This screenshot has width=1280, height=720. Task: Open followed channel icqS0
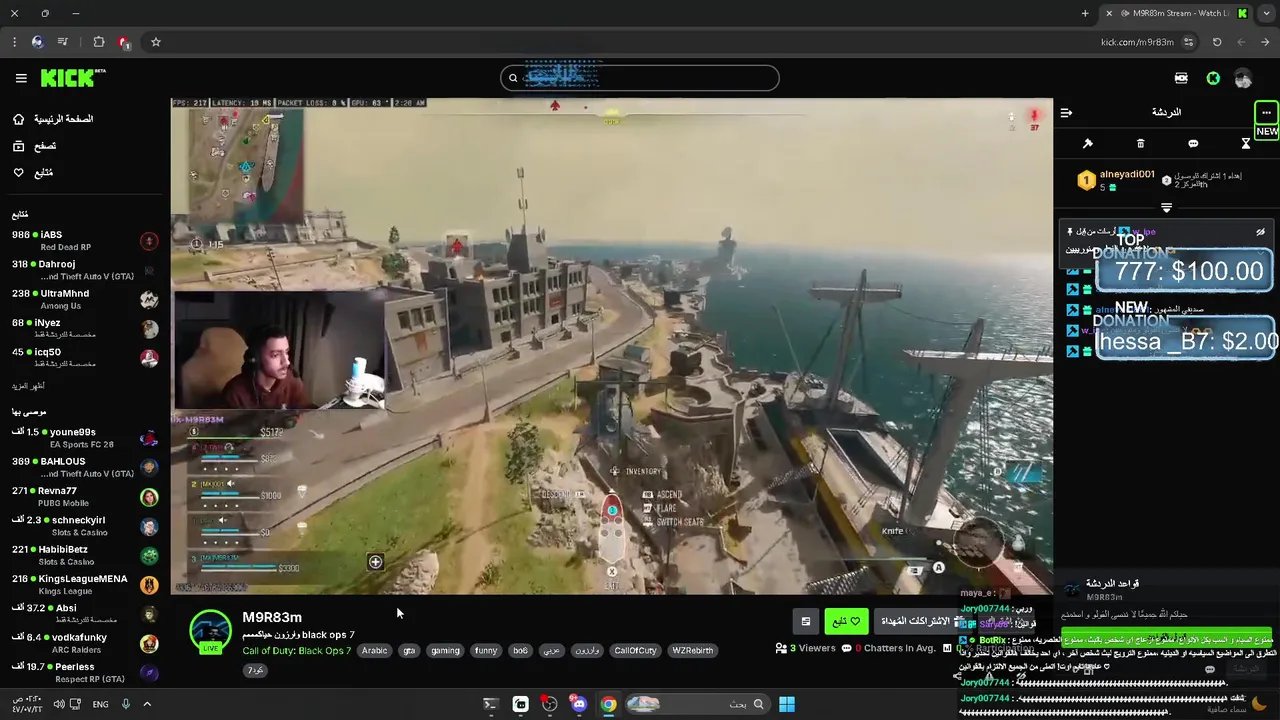[x=85, y=357]
